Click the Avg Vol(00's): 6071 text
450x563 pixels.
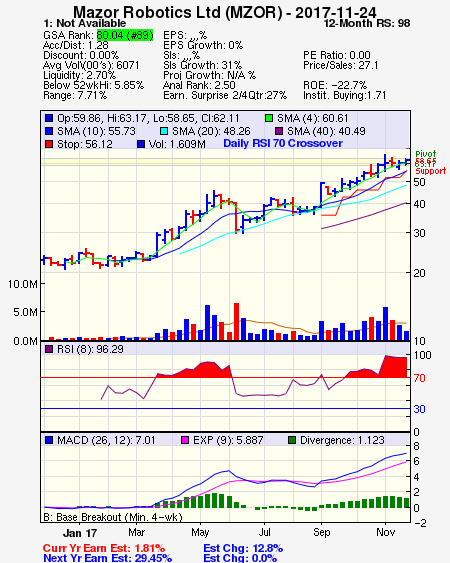(91, 65)
